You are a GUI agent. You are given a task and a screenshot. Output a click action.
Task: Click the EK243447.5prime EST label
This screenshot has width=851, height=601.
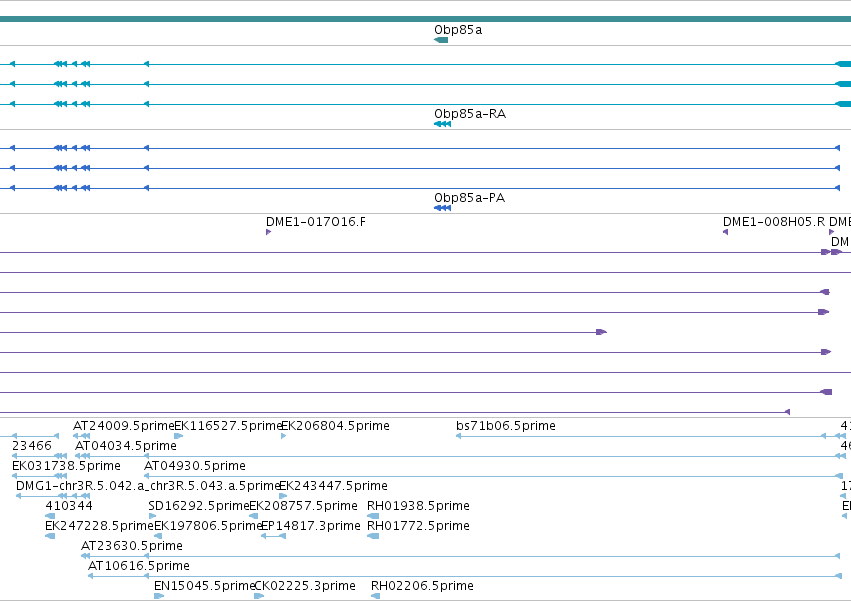click(x=333, y=486)
